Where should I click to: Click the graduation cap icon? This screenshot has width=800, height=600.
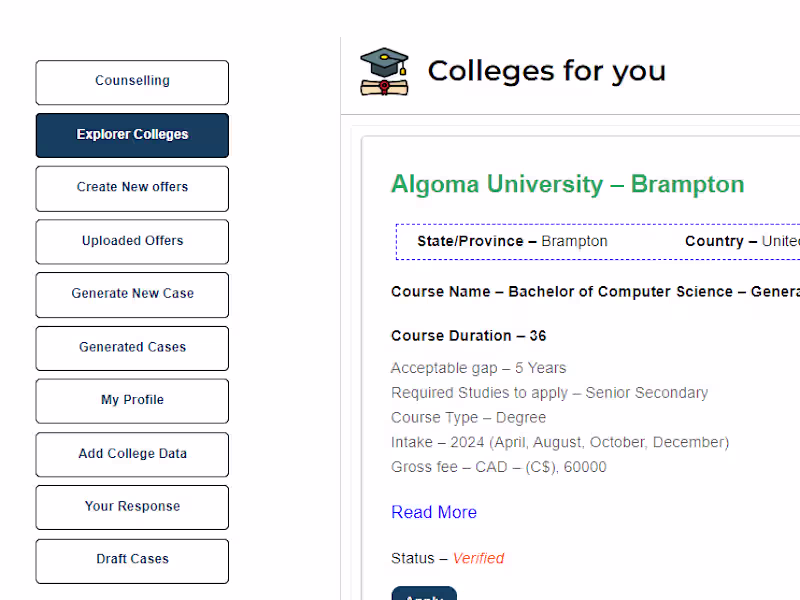pos(384,72)
